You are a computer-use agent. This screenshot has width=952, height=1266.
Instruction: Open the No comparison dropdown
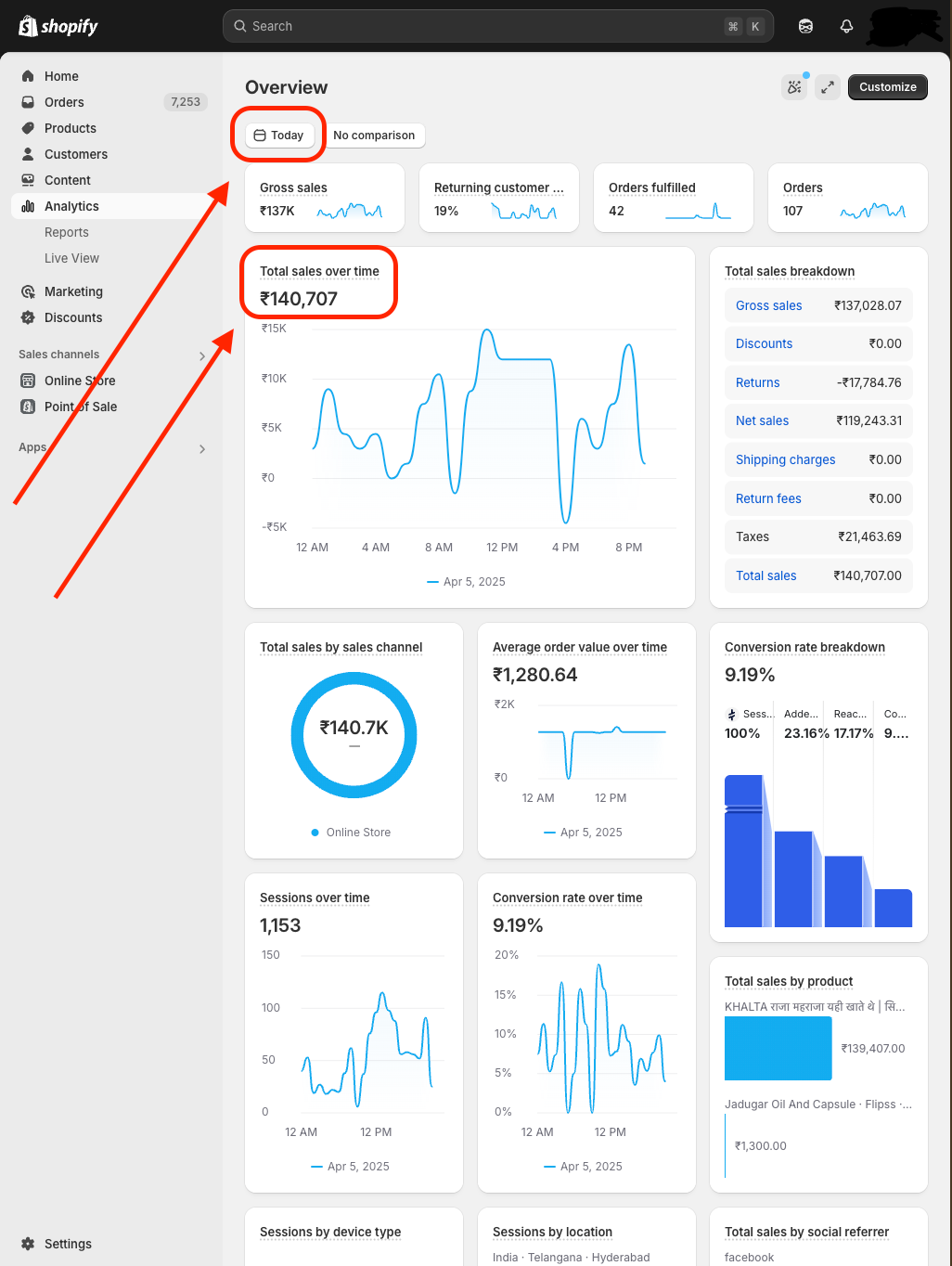(374, 136)
